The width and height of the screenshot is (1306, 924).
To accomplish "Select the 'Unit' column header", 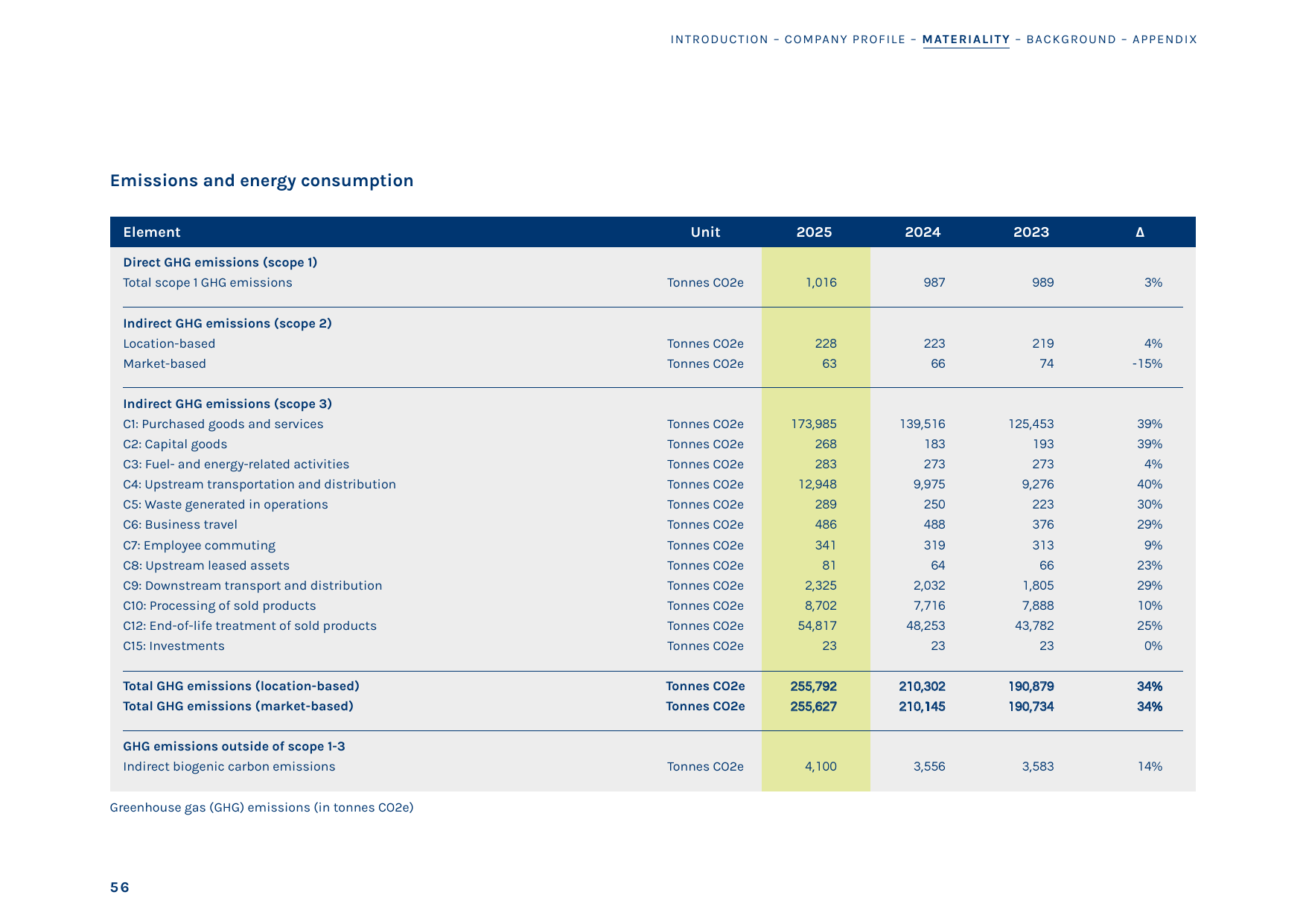I will (x=705, y=232).
